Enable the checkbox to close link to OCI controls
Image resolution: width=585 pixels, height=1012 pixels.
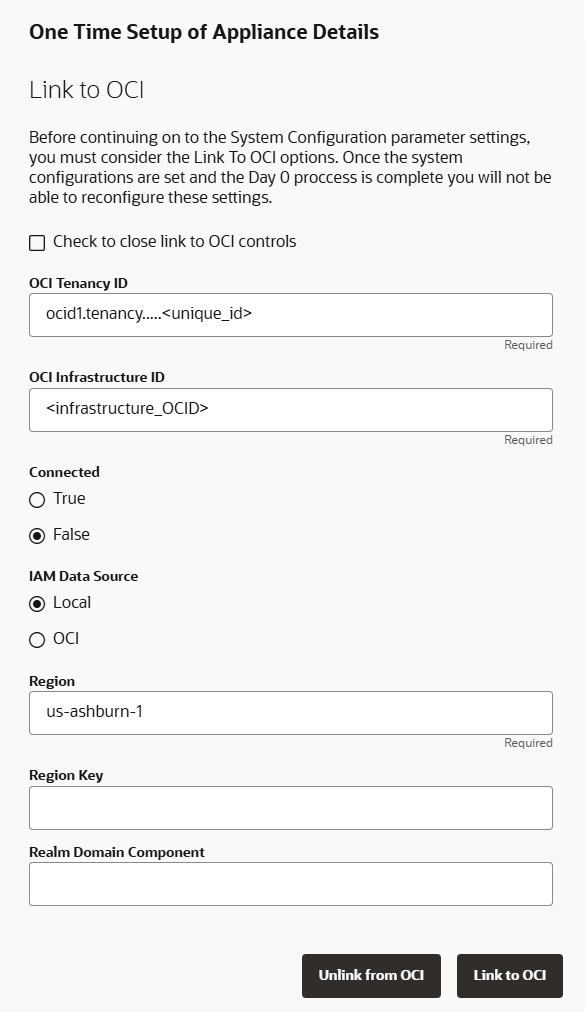coord(37,241)
